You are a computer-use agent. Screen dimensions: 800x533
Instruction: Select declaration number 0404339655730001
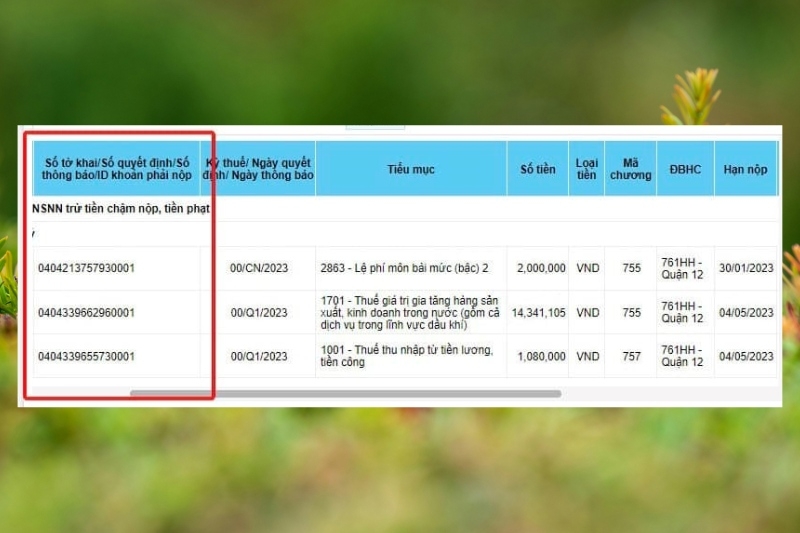[86, 357]
